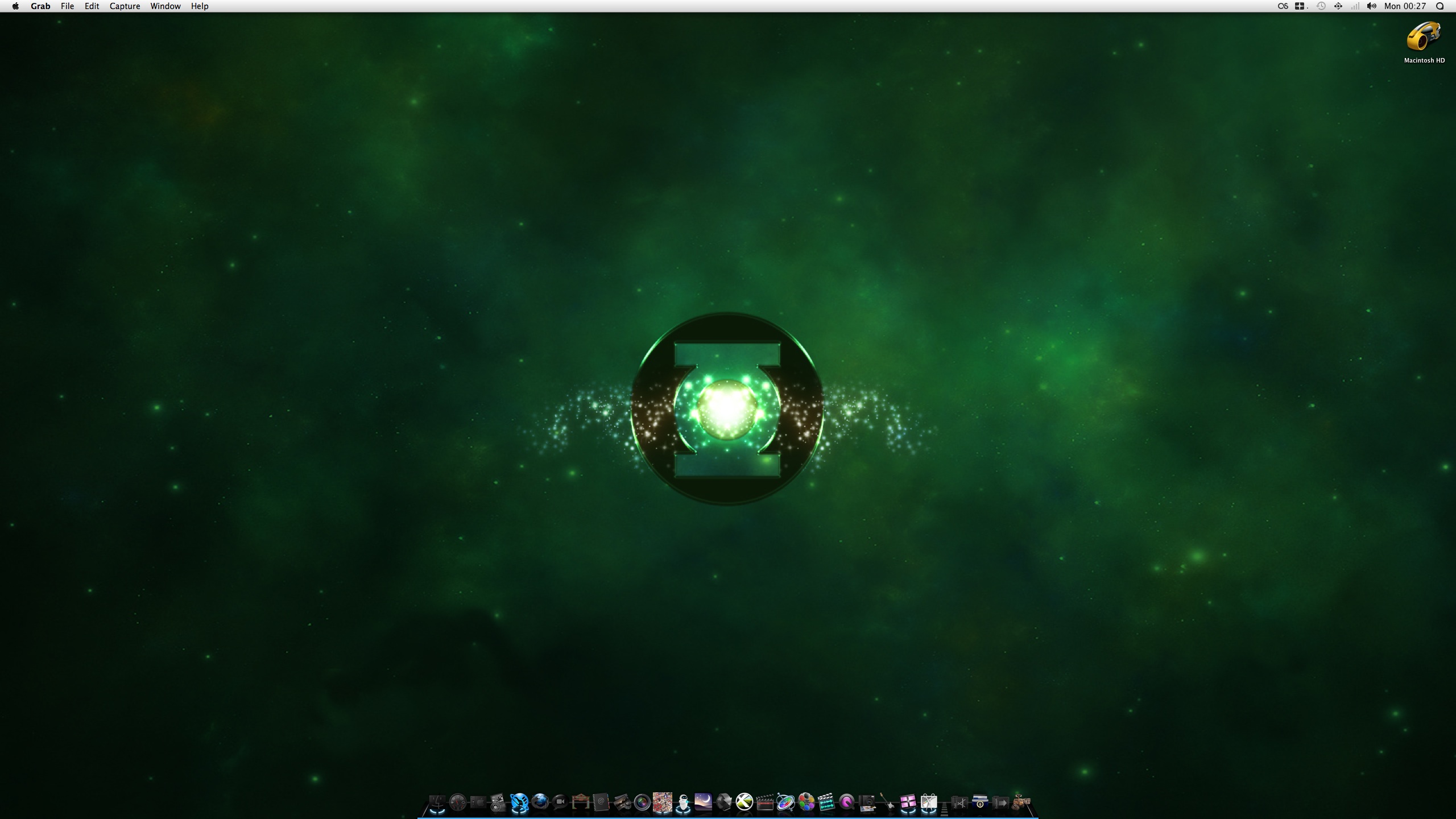Open the Apple menu

[x=15, y=6]
